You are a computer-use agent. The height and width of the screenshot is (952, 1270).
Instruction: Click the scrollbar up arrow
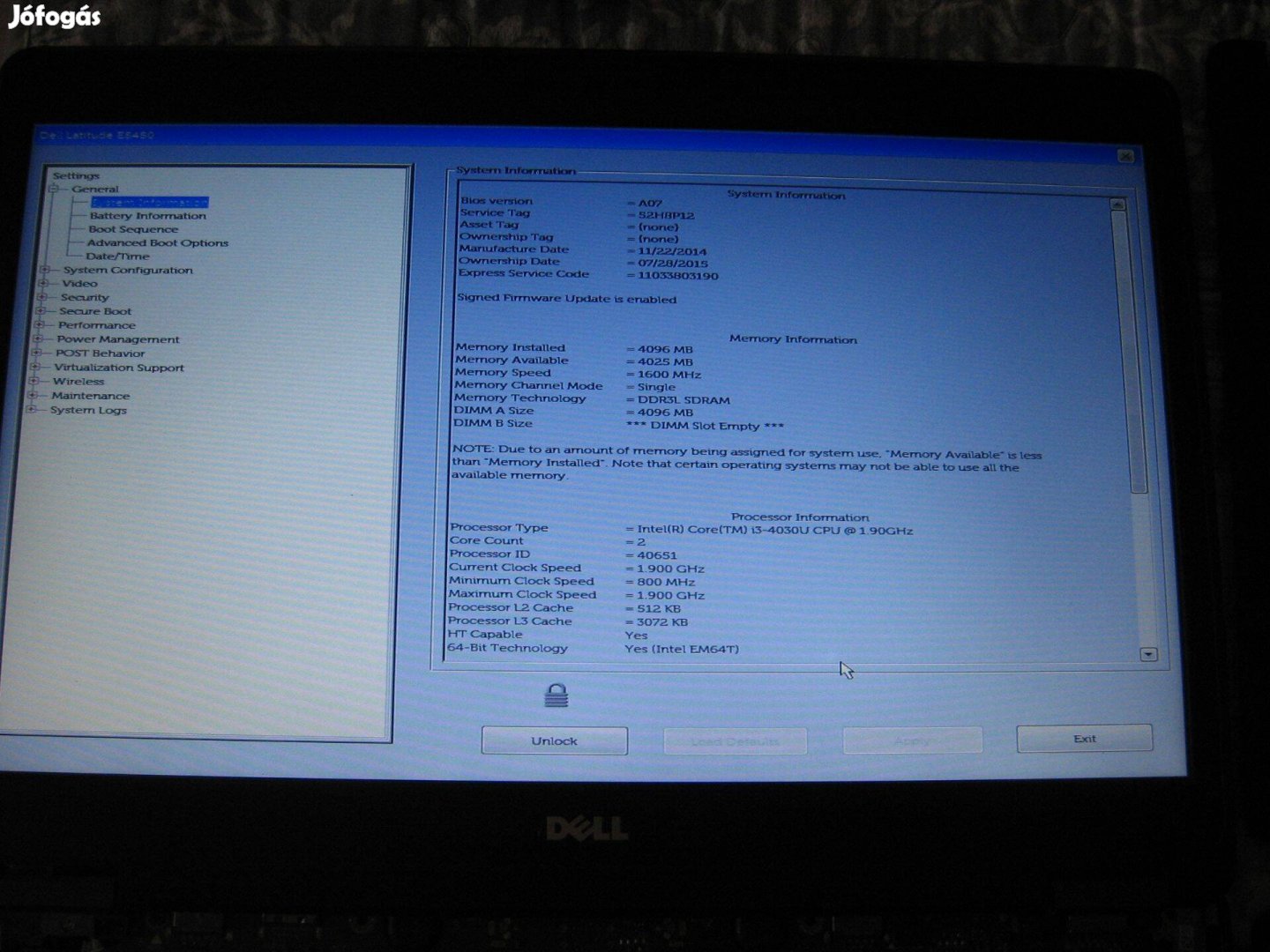(x=1118, y=205)
